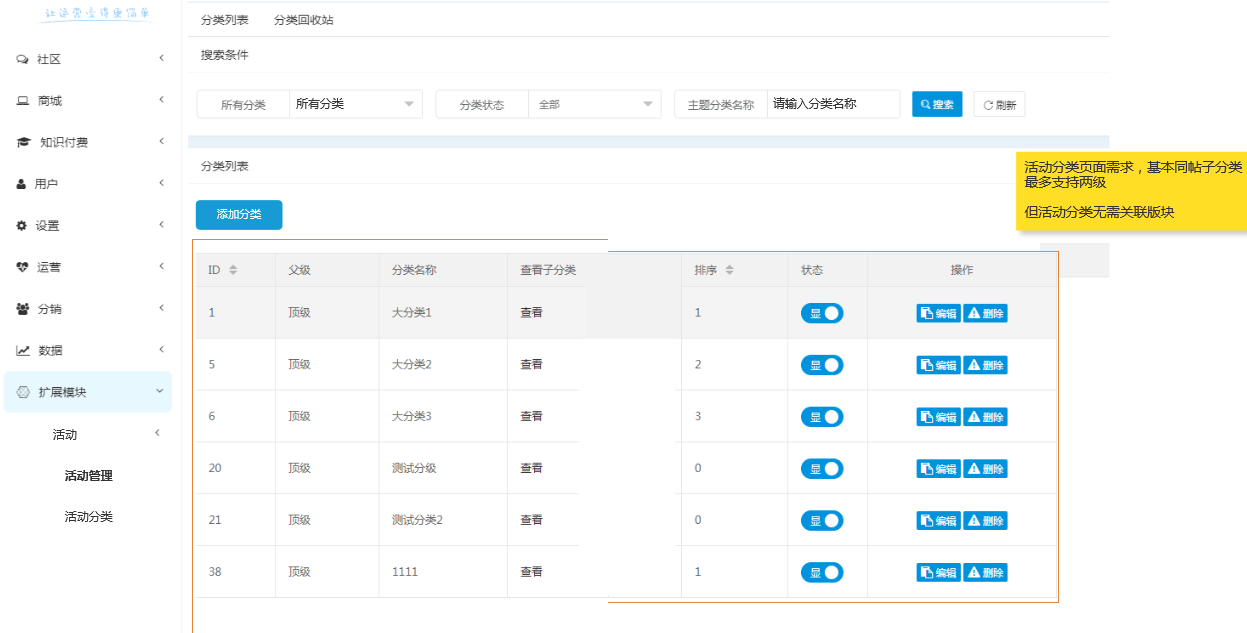Click the 扩展模块 hexagon icon
Viewport: 1247px width, 633px height.
[x=23, y=392]
